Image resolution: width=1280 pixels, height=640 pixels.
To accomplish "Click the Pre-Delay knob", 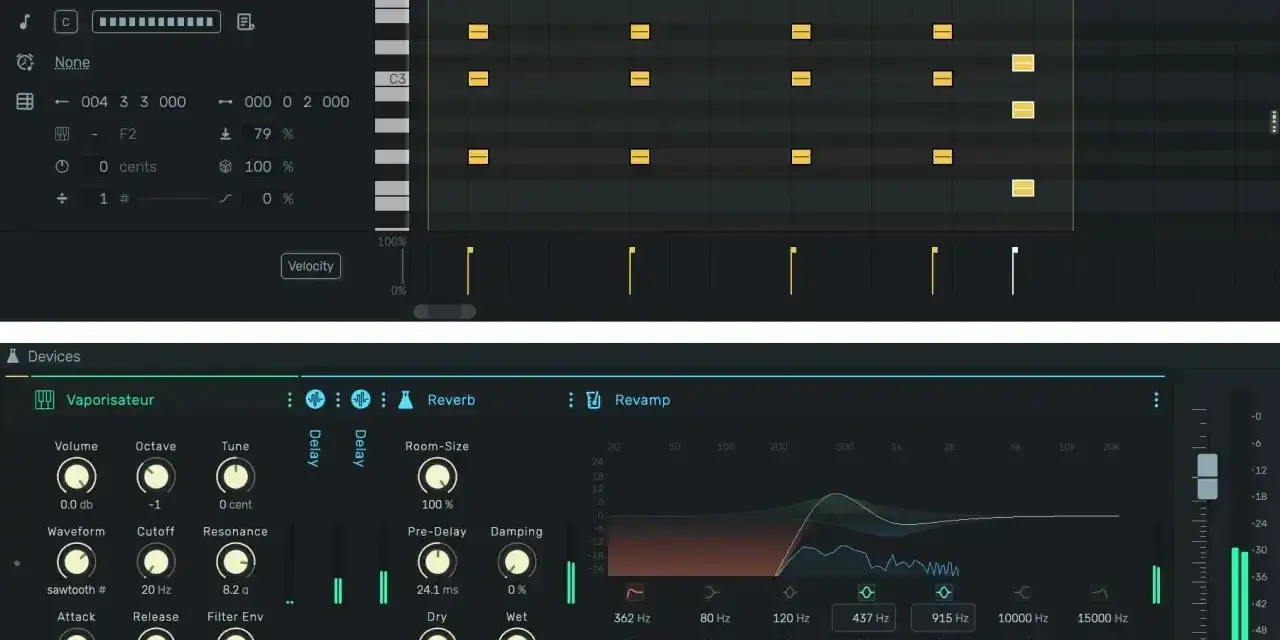I will pos(437,561).
